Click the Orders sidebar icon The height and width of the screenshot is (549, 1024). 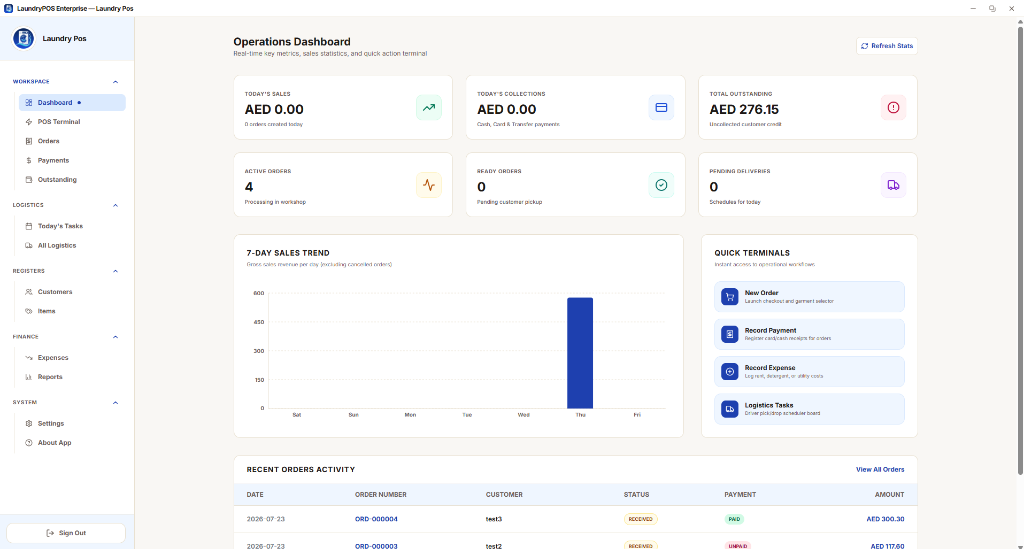(29, 141)
